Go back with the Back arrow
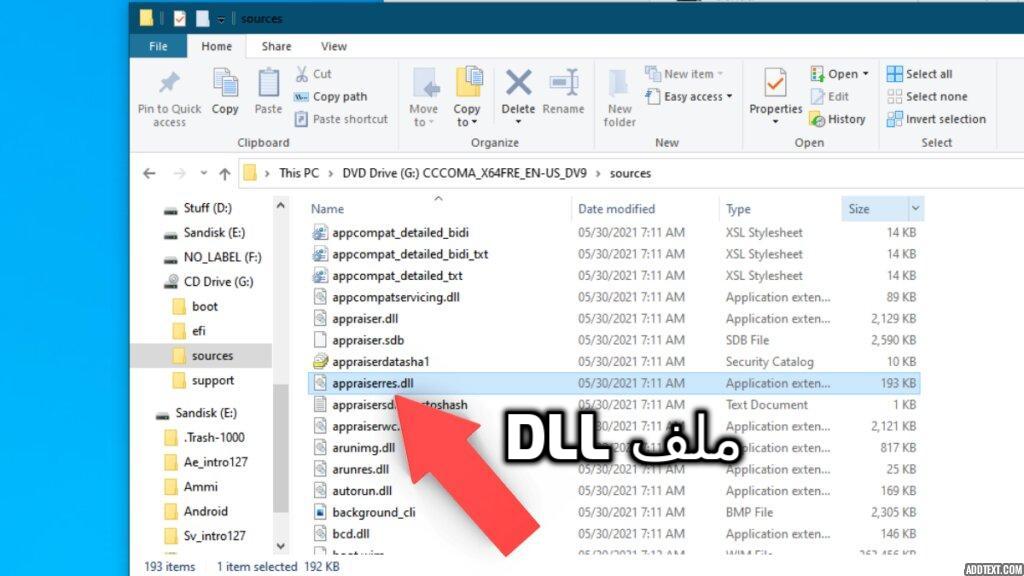The image size is (1024, 576). (149, 174)
